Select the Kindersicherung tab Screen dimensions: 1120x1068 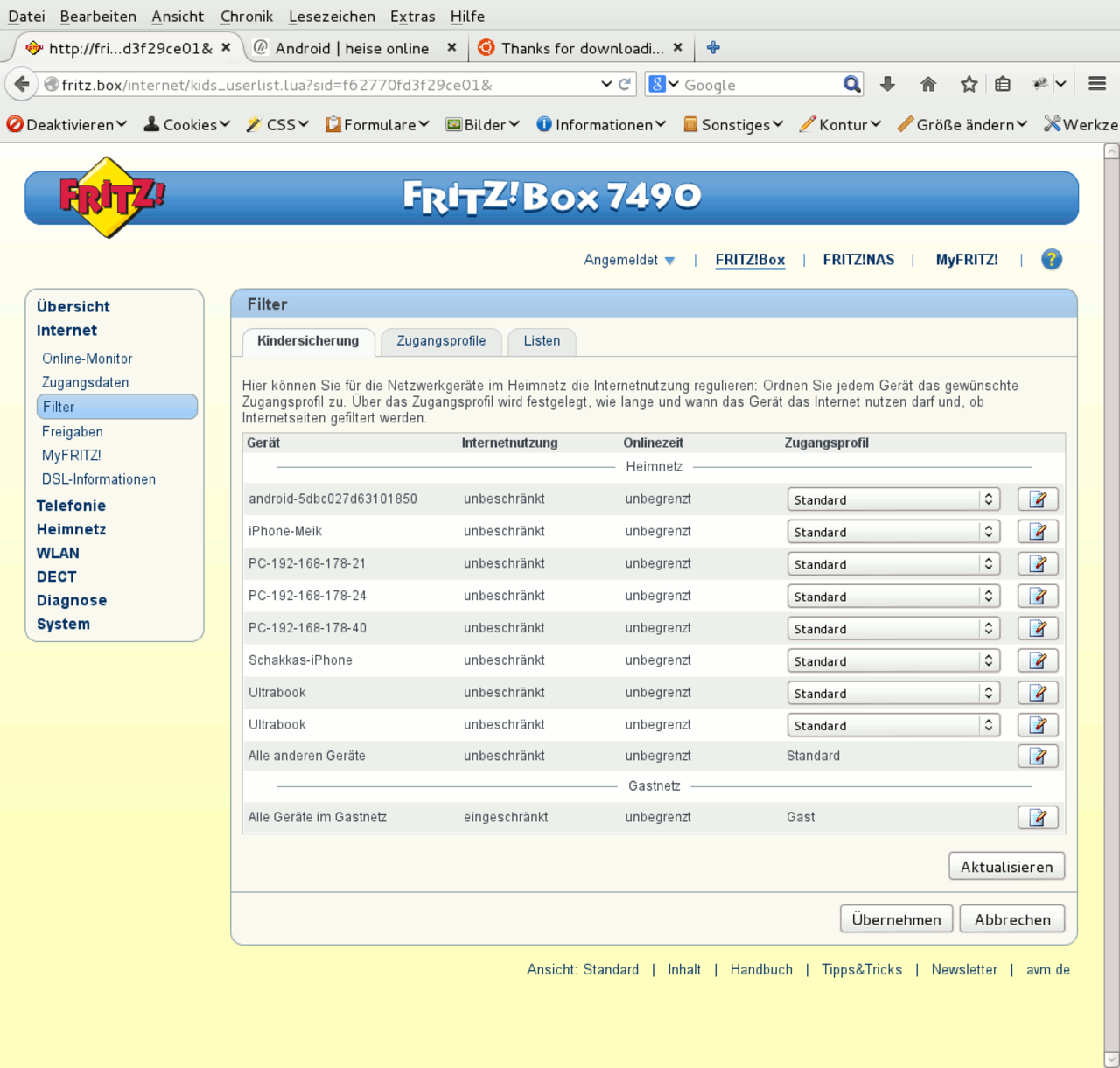[x=308, y=341]
